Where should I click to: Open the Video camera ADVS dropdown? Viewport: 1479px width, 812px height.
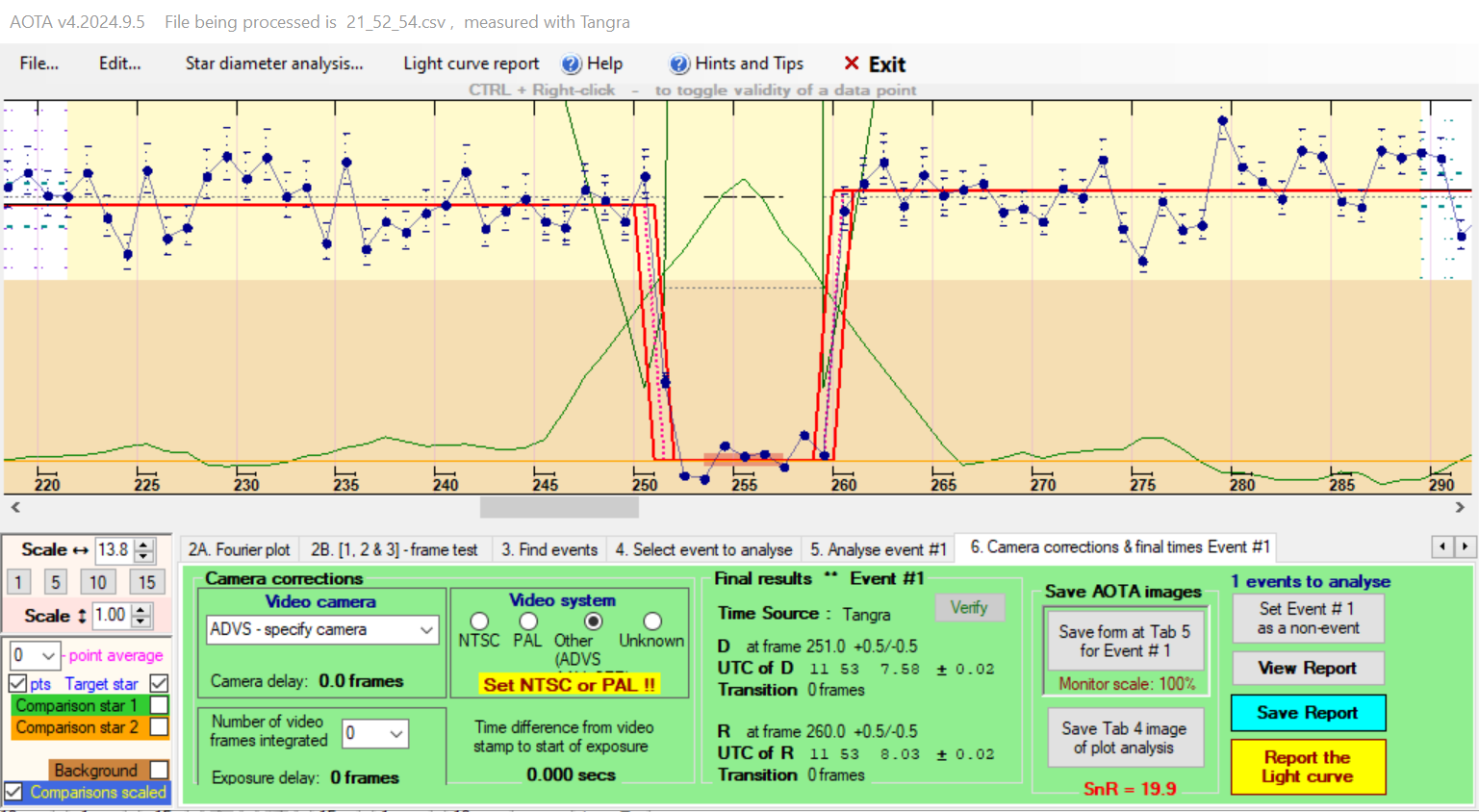point(426,629)
